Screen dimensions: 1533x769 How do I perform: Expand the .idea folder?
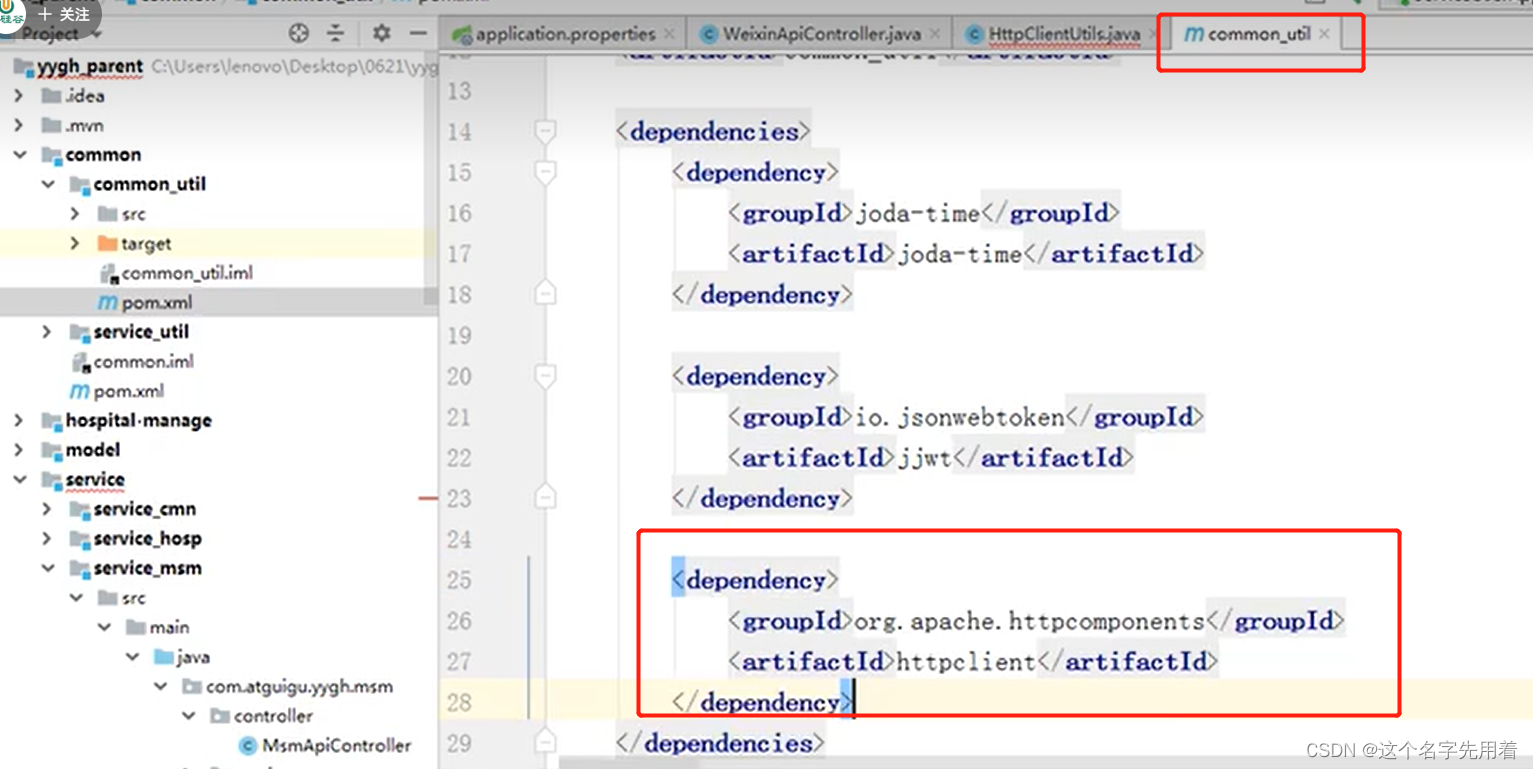click(19, 96)
